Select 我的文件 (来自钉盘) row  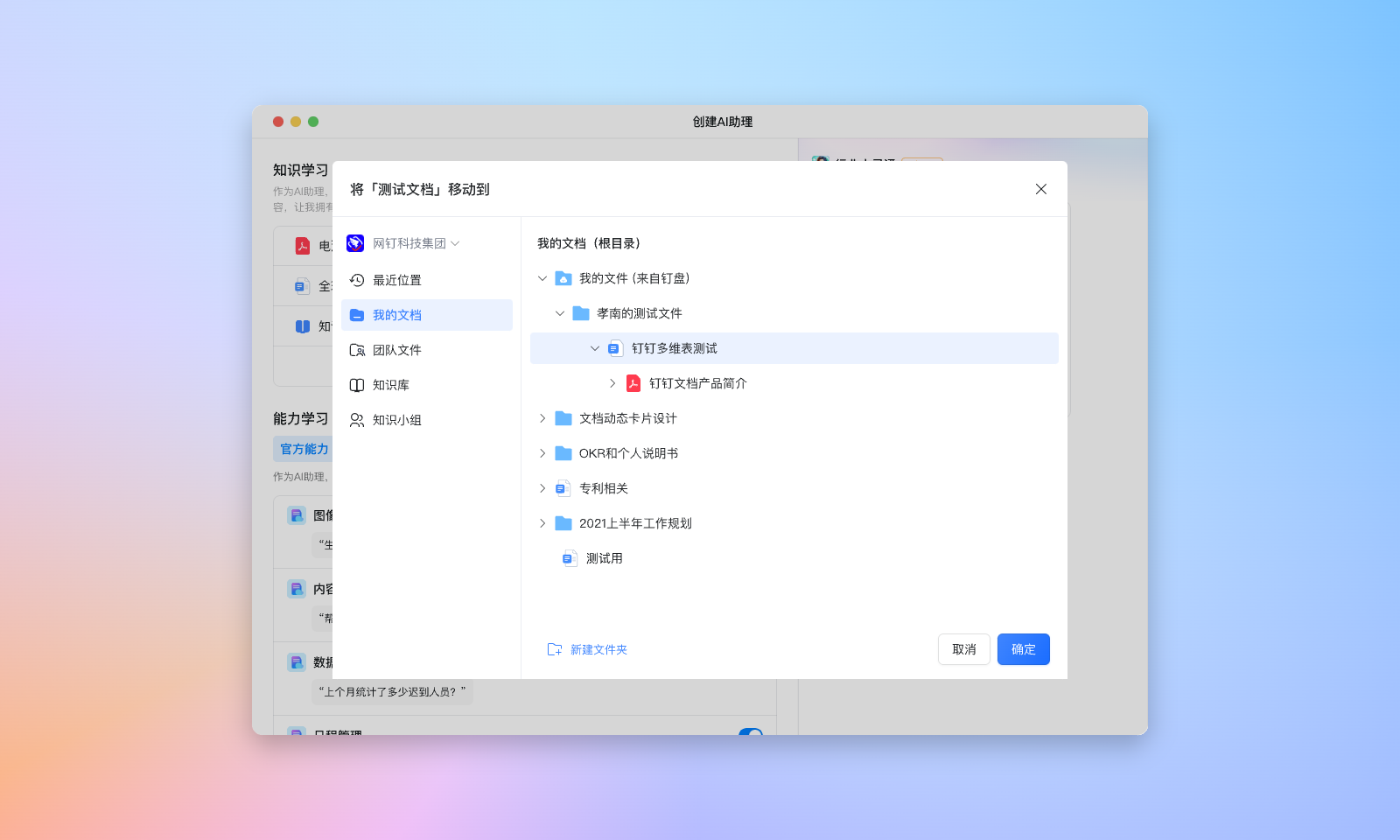pyautogui.click(x=794, y=278)
